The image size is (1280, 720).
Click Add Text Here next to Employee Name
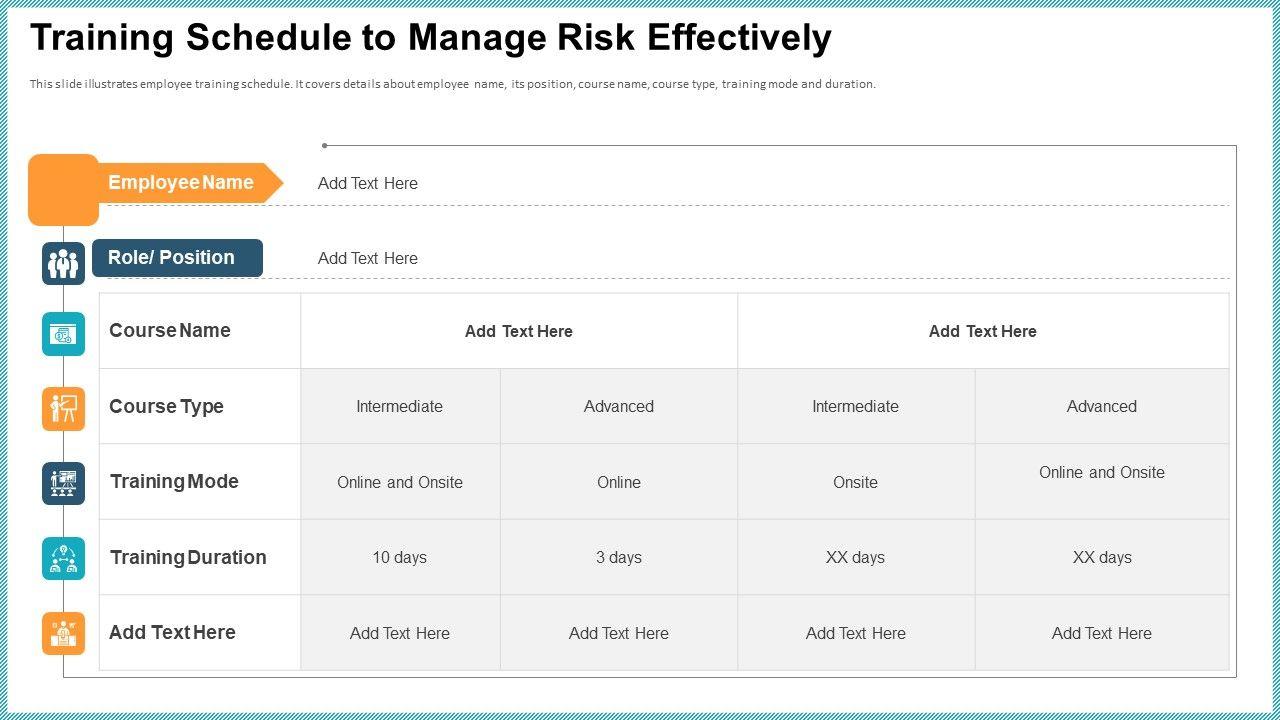[x=368, y=184]
